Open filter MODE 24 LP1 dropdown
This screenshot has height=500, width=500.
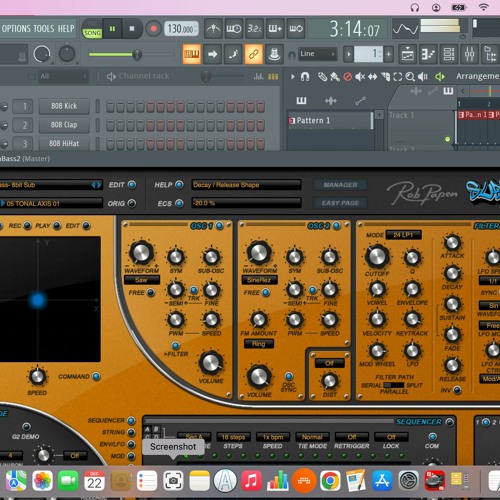point(403,235)
